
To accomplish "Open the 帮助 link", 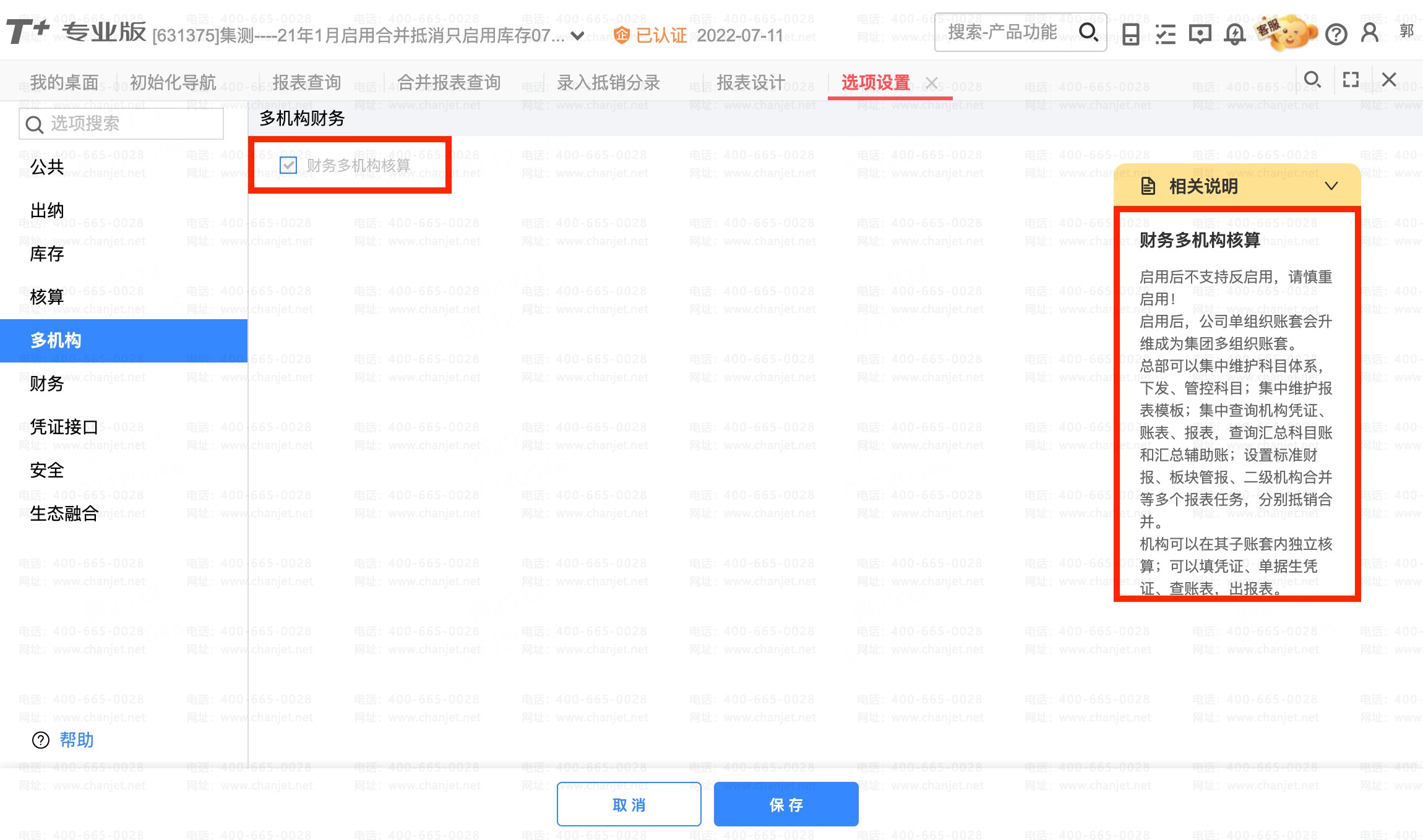I will pyautogui.click(x=77, y=740).
